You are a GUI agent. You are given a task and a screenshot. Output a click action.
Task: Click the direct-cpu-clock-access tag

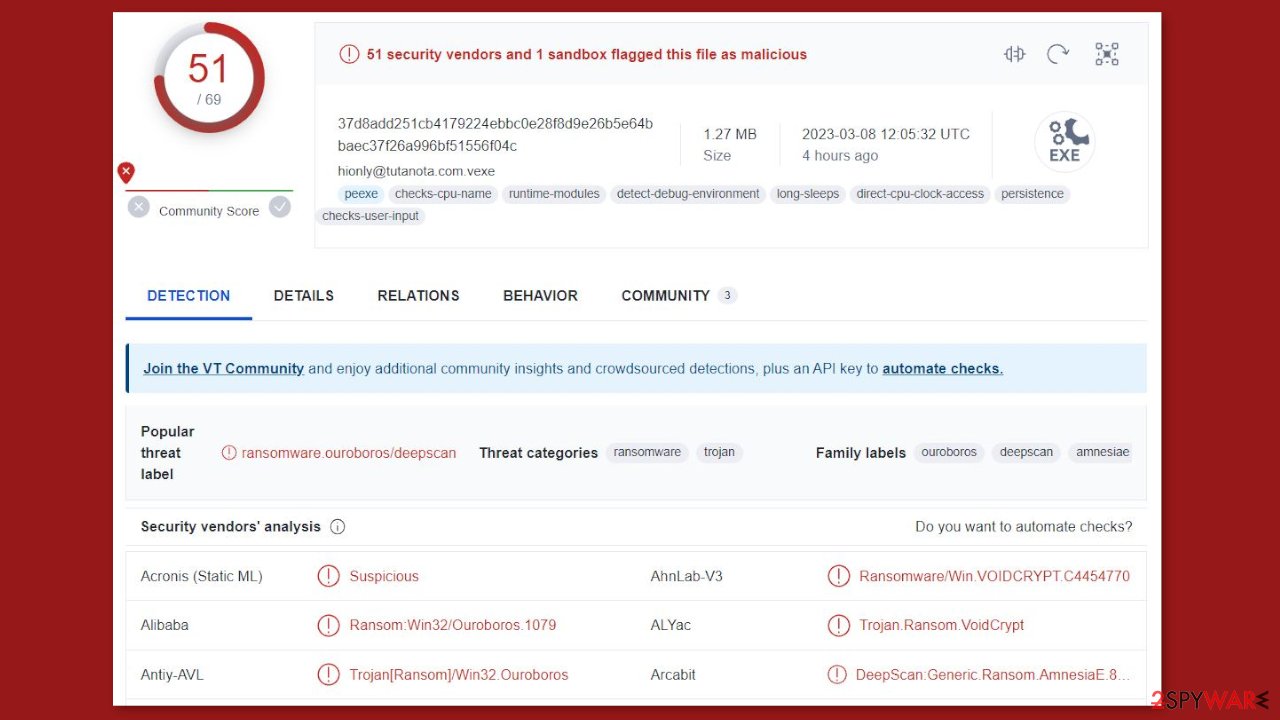pyautogui.click(x=920, y=194)
